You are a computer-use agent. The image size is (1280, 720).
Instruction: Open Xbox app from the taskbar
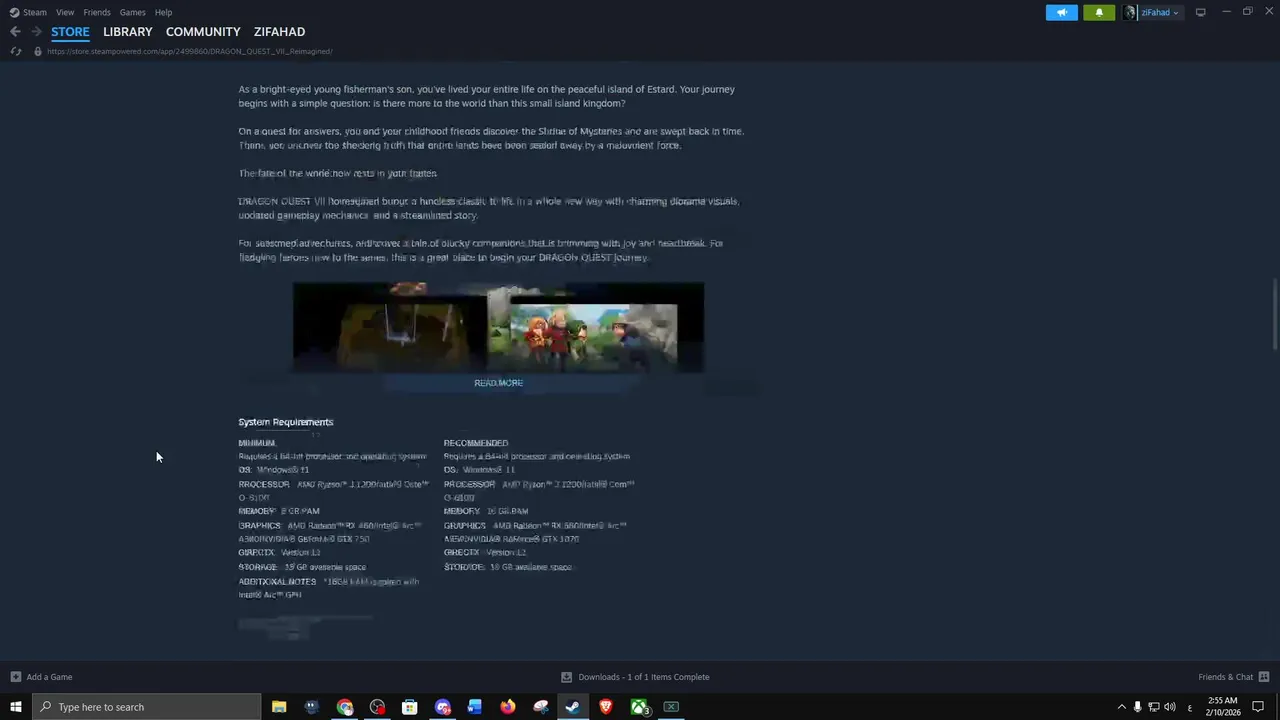click(639, 707)
